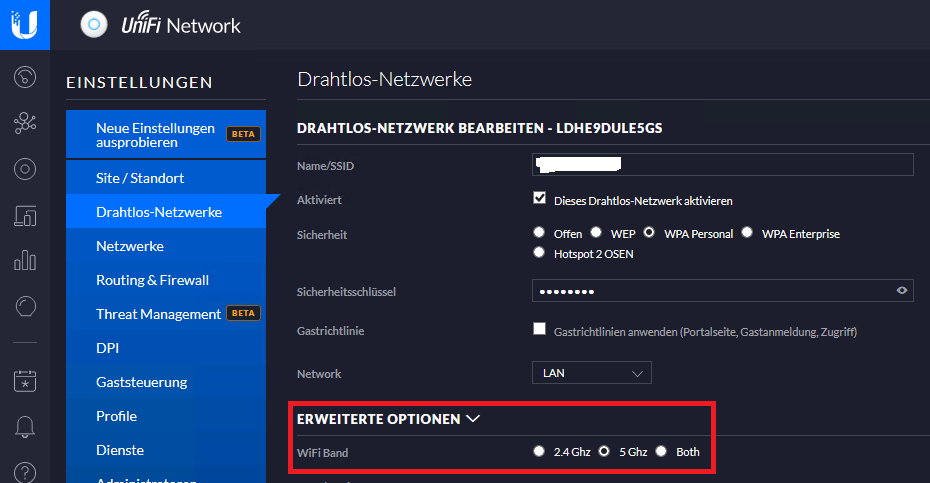Viewport: 930px width, 483px height.
Task: Click the Ubiquiti logo in top-left corner
Action: (x=24, y=24)
